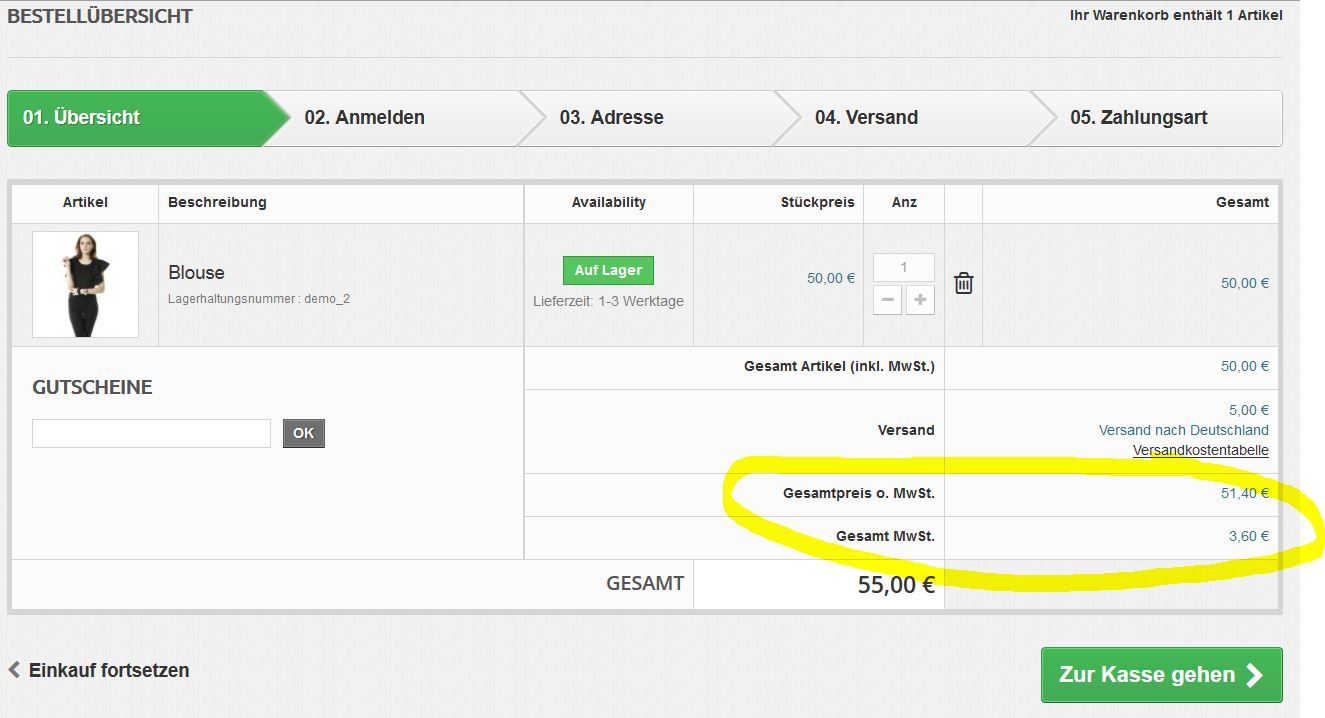1325x718 pixels.
Task: Click 'Versand nach Deutschland' text
Action: pos(1183,430)
